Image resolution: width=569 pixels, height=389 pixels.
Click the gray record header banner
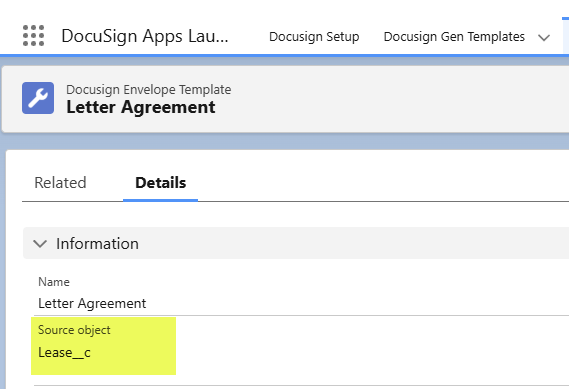tap(286, 99)
